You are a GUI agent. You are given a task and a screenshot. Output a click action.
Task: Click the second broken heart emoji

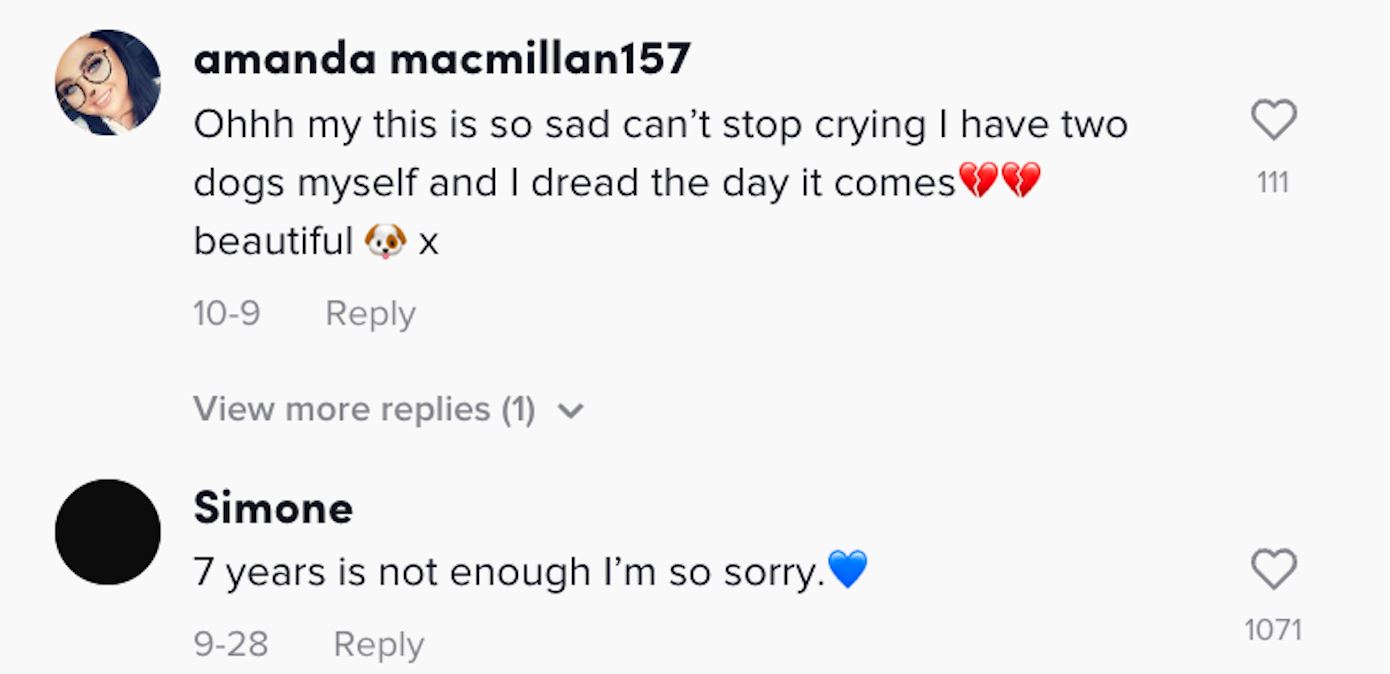[1021, 182]
